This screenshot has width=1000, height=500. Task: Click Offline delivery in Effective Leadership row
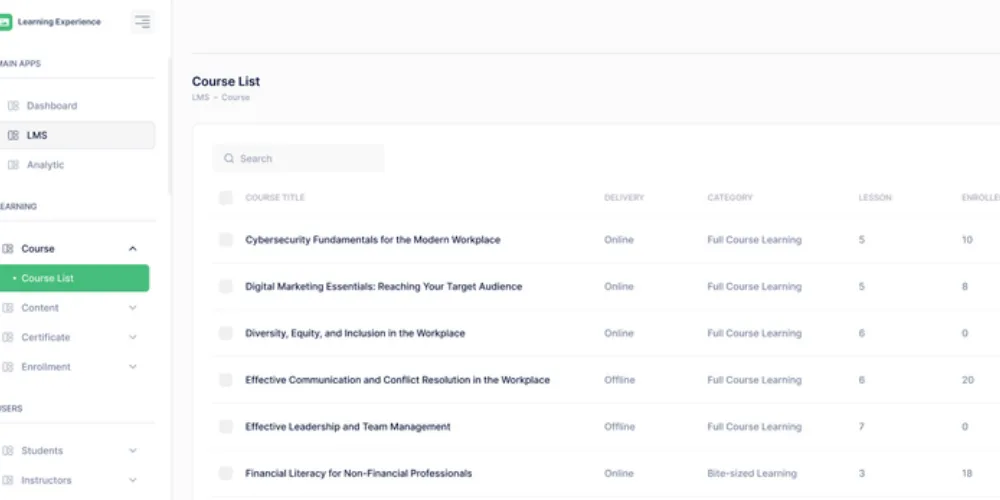coord(619,427)
